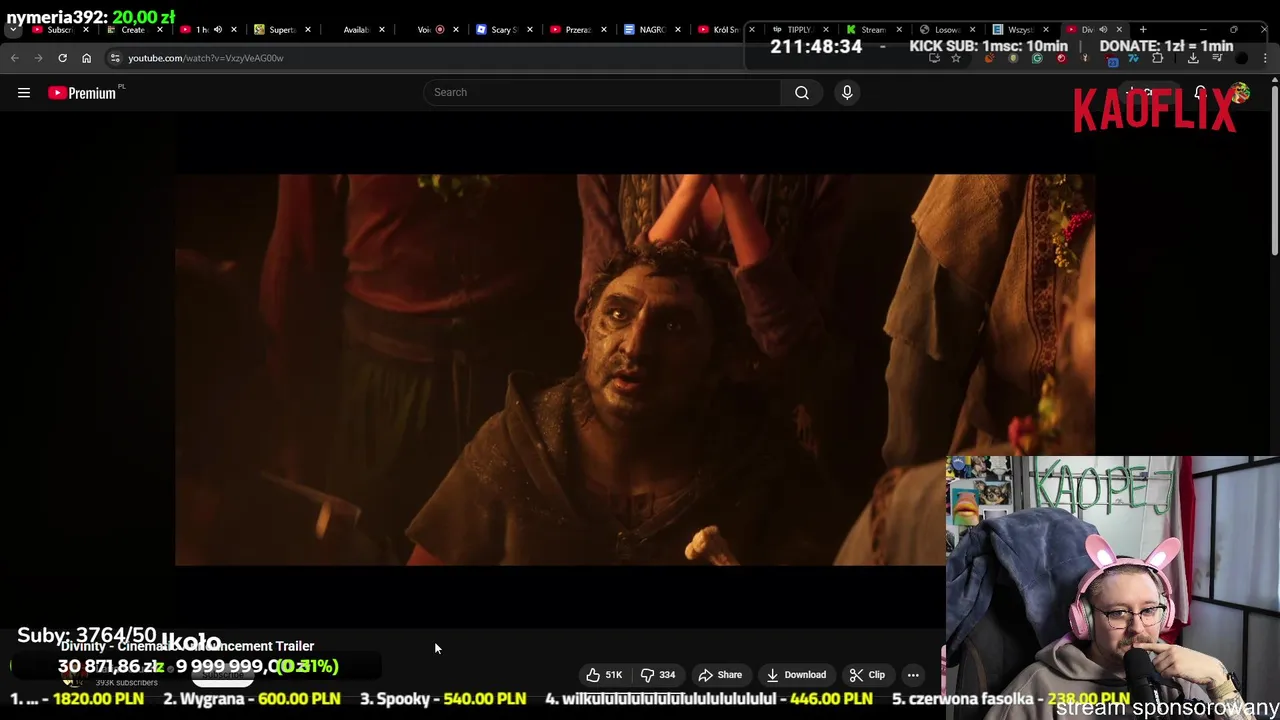Go to YouTube Premium home logo

point(82,93)
